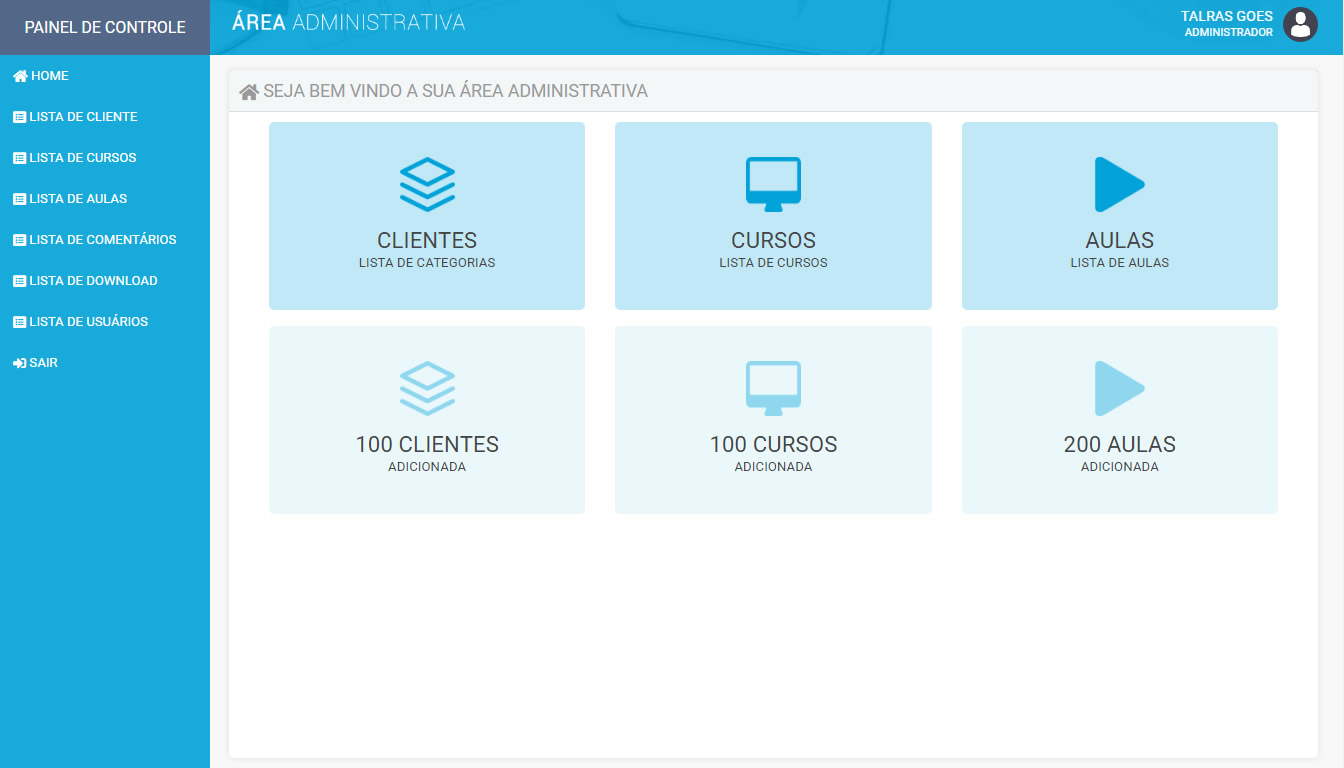Click the AULAS card title

pos(1119,241)
